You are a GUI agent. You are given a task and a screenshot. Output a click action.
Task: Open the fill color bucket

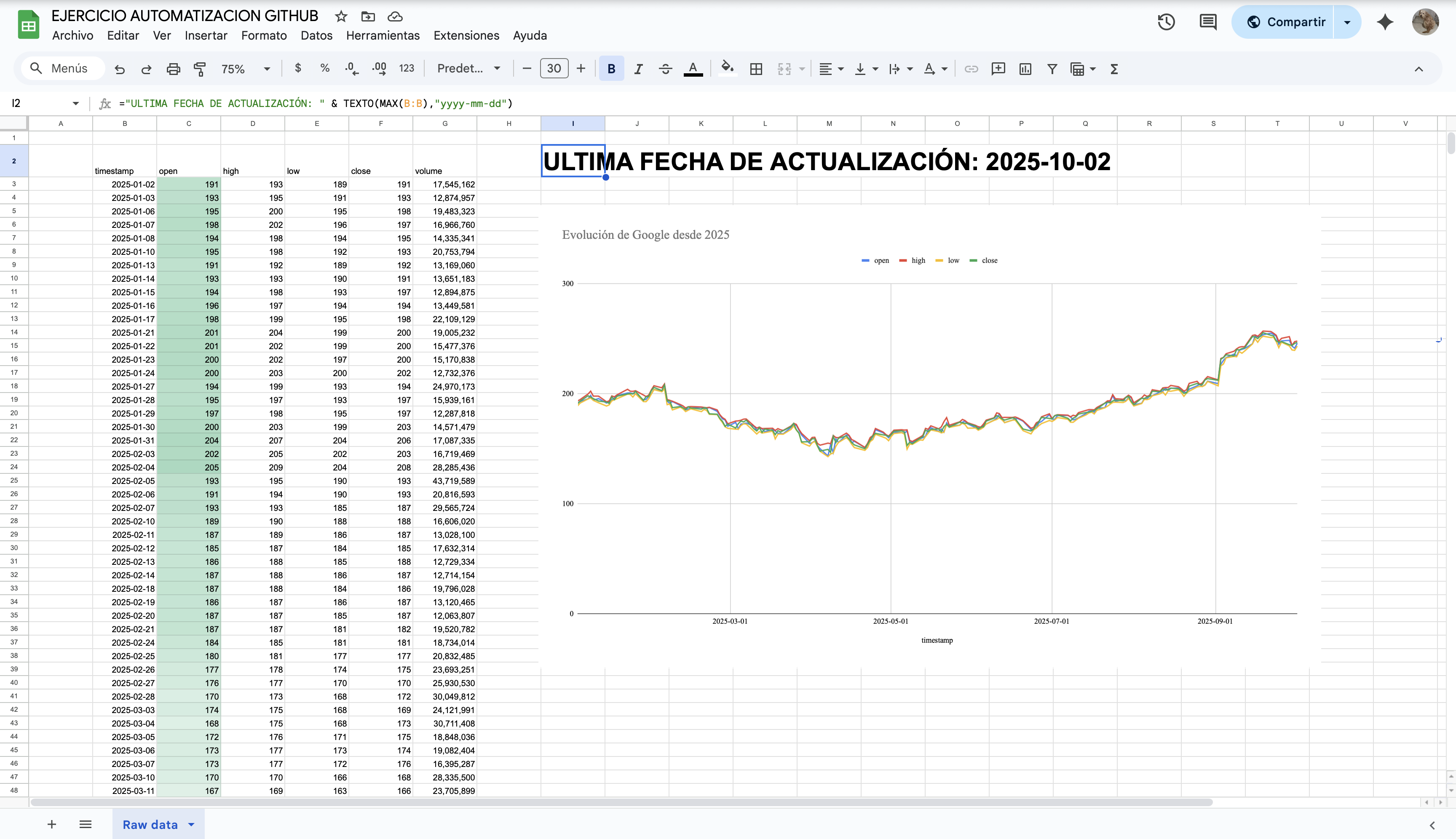(728, 69)
